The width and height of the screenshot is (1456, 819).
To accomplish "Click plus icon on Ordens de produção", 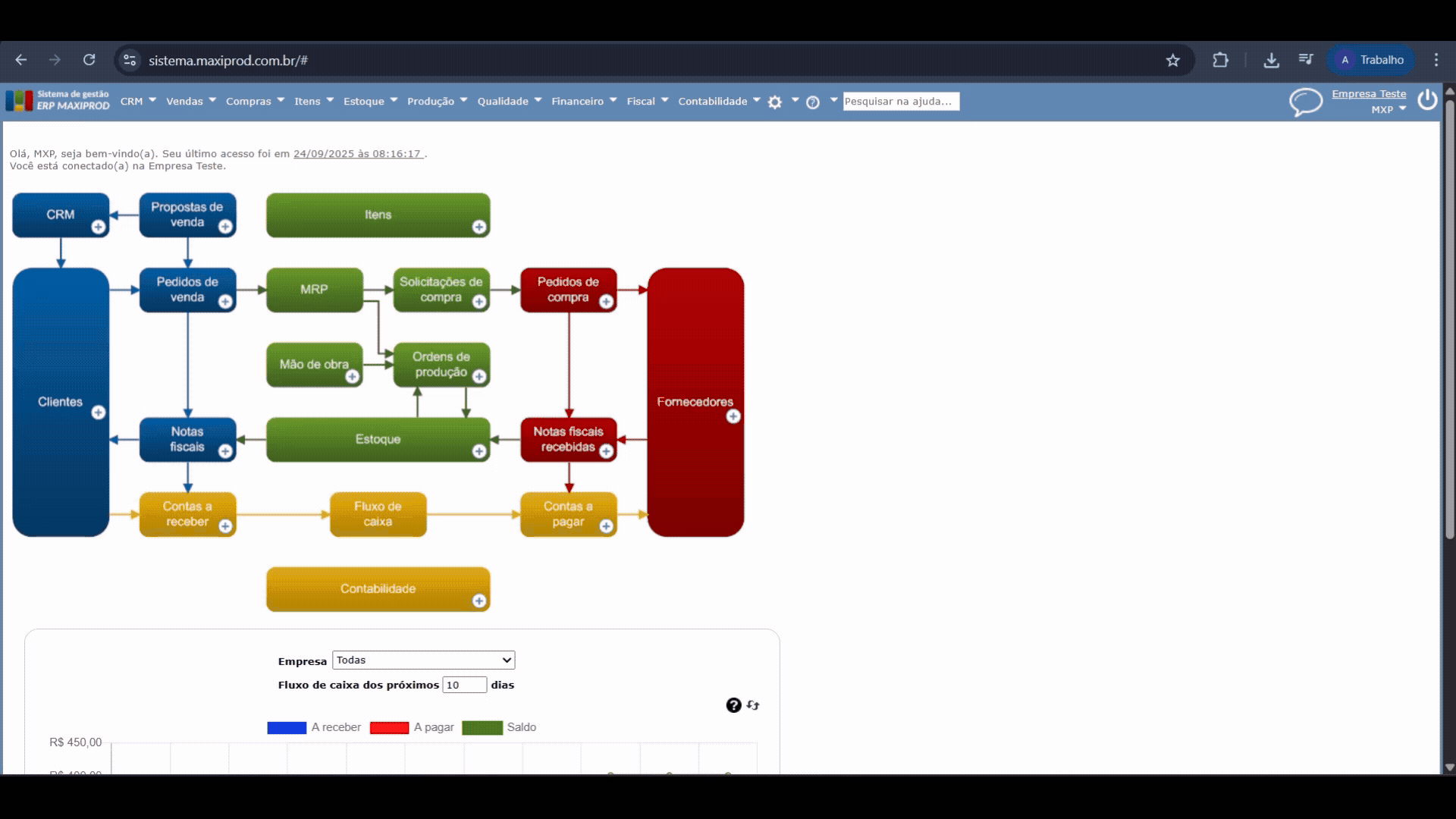I will (x=479, y=376).
